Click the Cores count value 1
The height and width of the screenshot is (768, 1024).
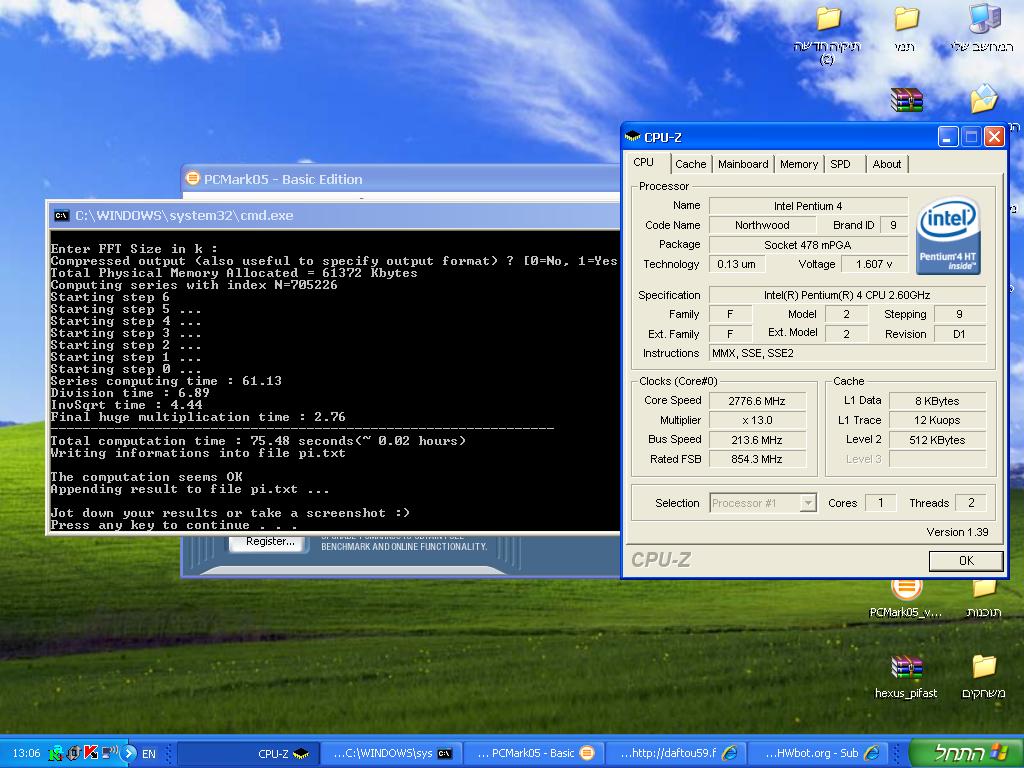click(x=880, y=503)
